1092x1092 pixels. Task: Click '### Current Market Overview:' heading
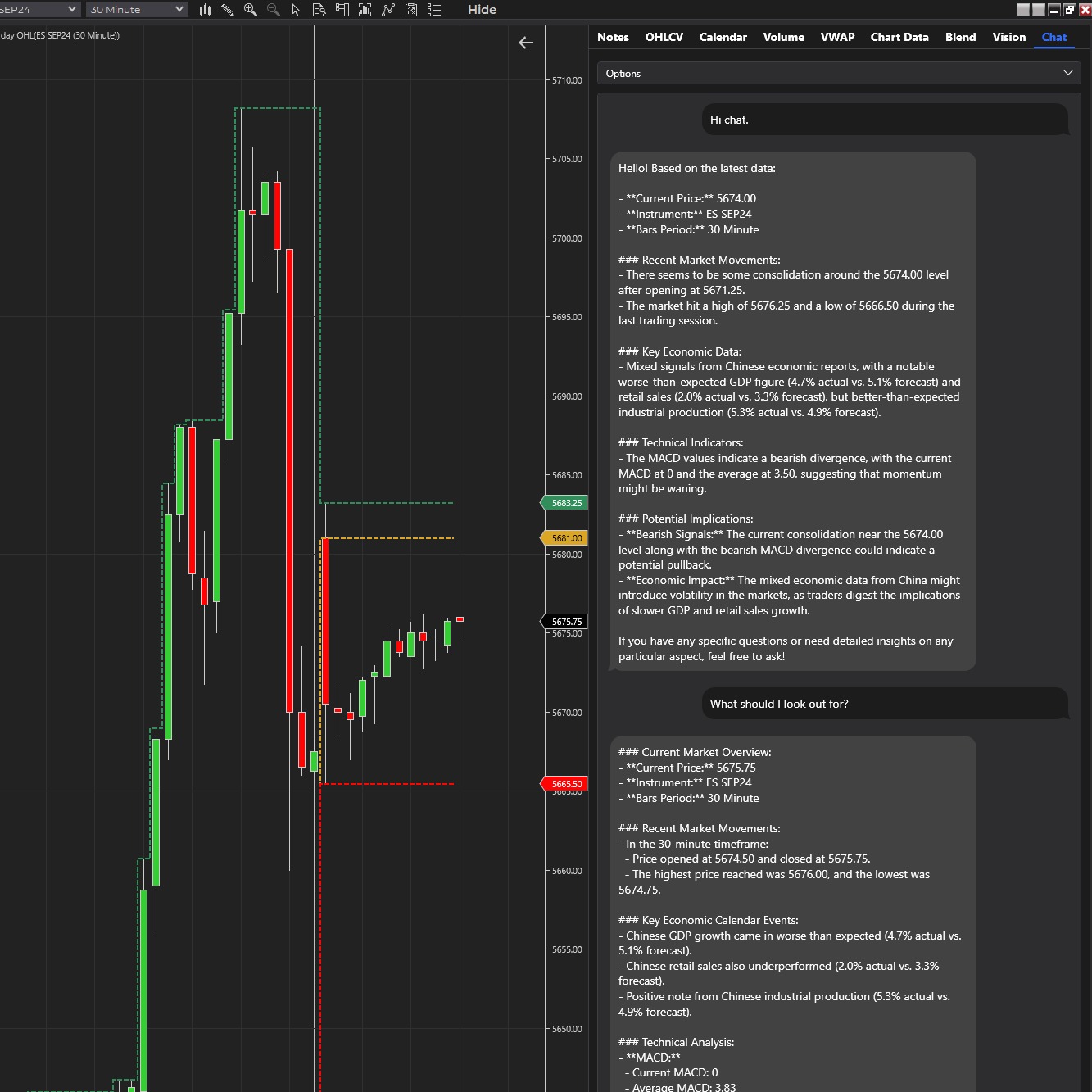(x=695, y=752)
